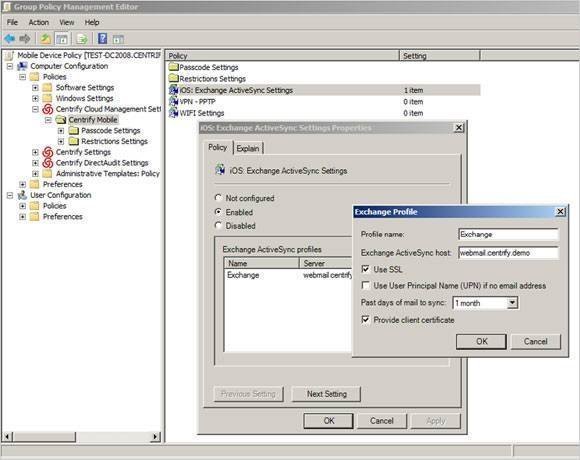Click the Computer Configuration computer icon
580x460 pixels.
tap(23, 66)
